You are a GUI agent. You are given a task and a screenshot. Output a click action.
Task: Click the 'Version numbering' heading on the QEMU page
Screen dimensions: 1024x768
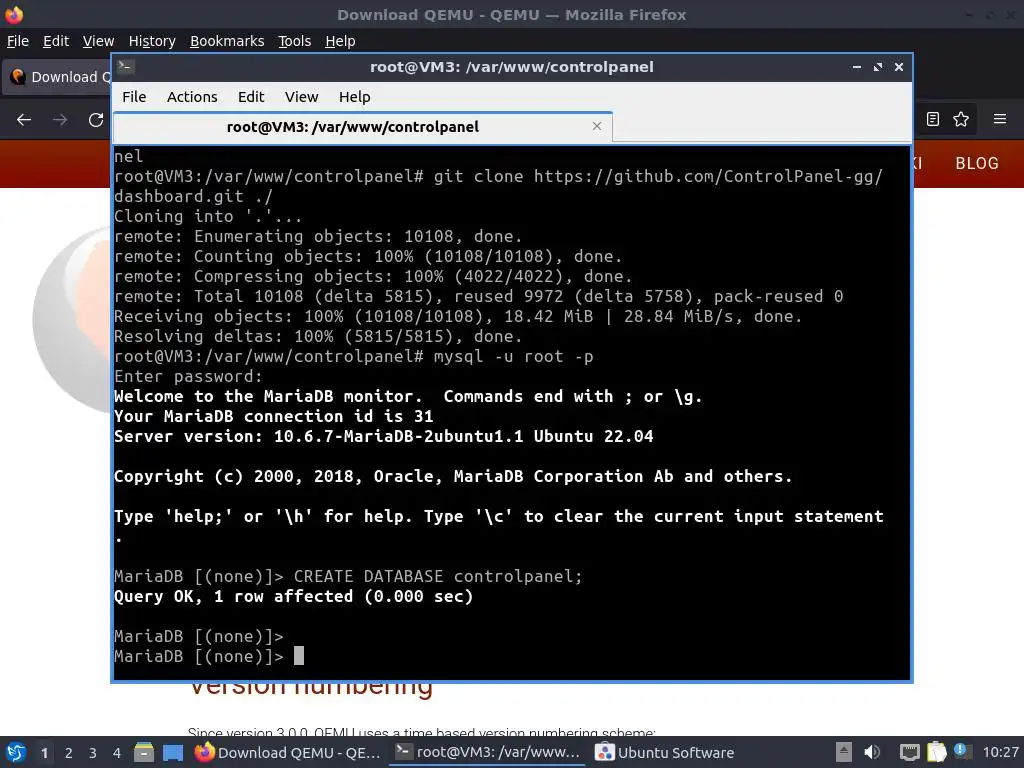[311, 691]
